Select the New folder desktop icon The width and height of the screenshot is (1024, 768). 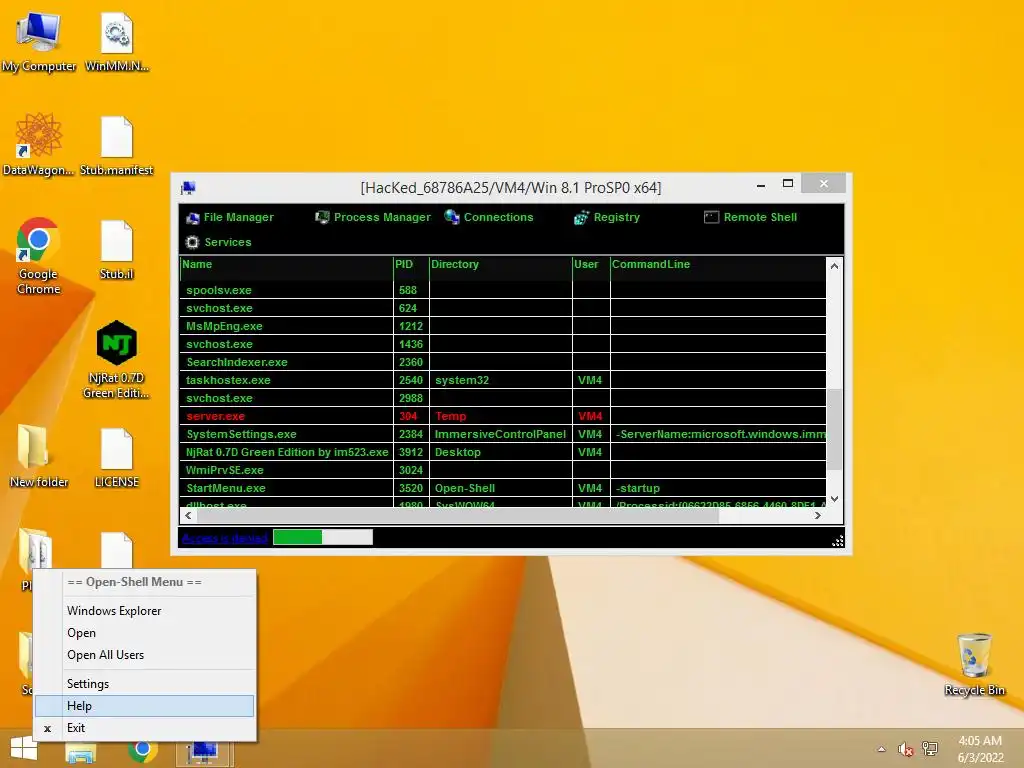pos(39,456)
